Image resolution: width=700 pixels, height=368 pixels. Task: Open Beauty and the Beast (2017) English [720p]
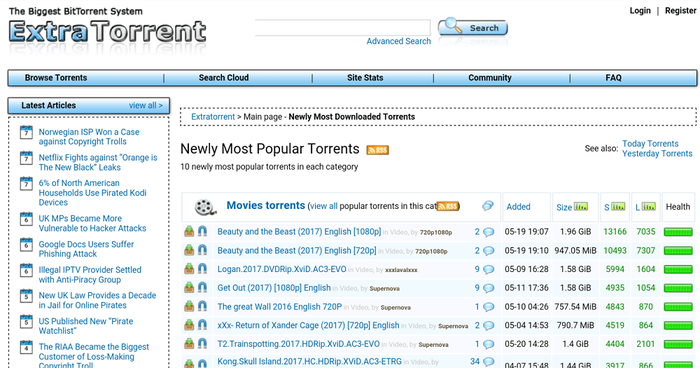(x=297, y=250)
